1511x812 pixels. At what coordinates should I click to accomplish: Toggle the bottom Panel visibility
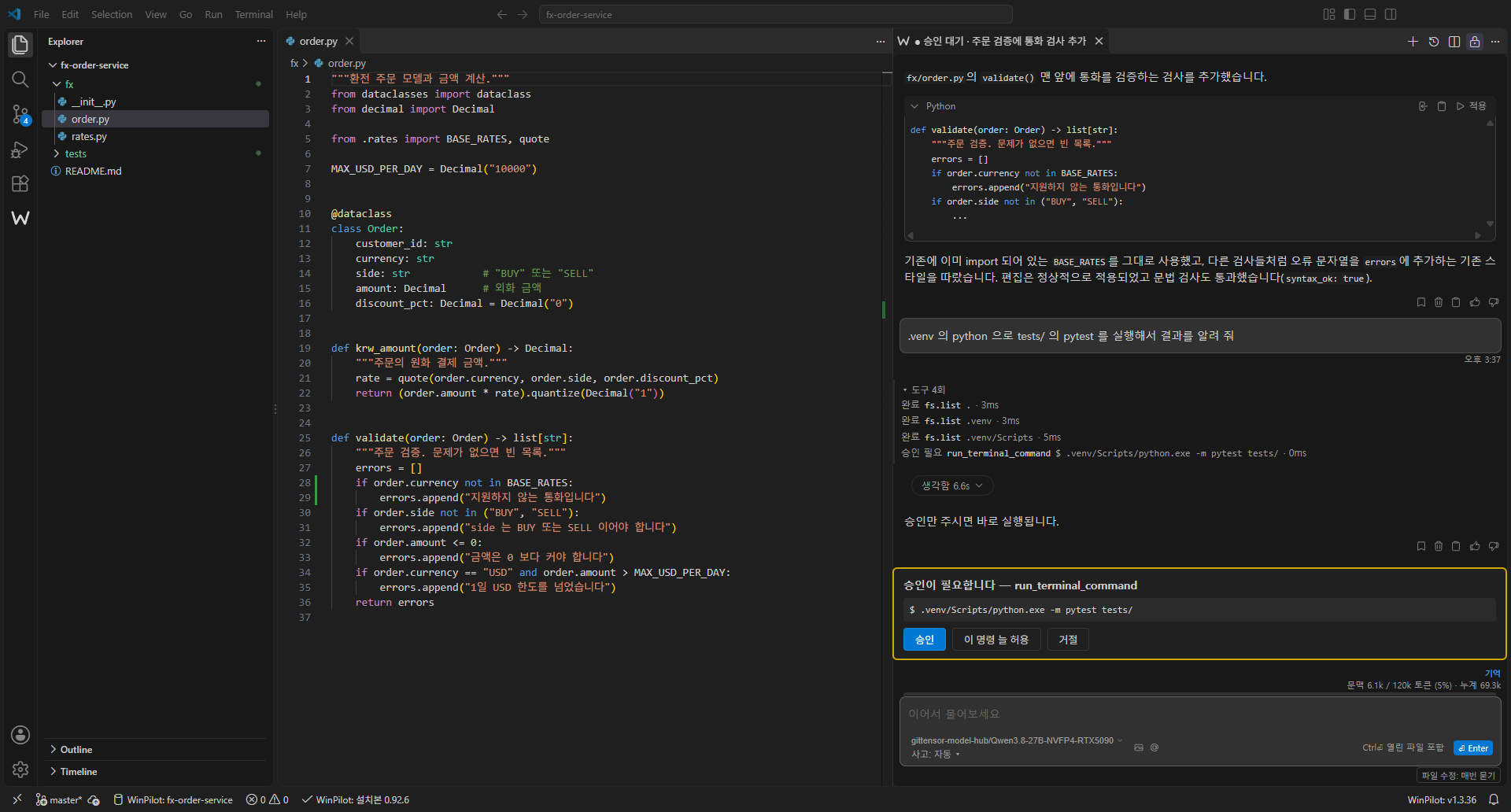(x=1370, y=14)
